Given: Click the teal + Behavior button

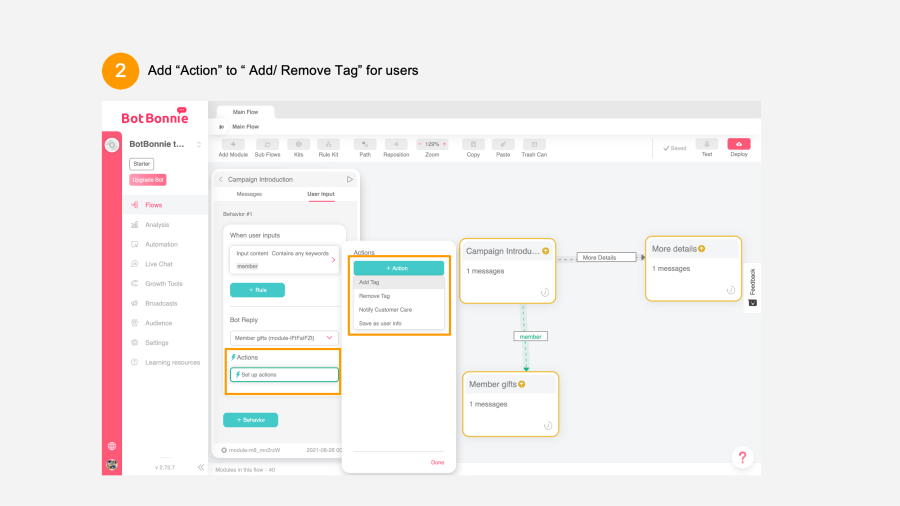Looking at the screenshot, I should pos(250,420).
